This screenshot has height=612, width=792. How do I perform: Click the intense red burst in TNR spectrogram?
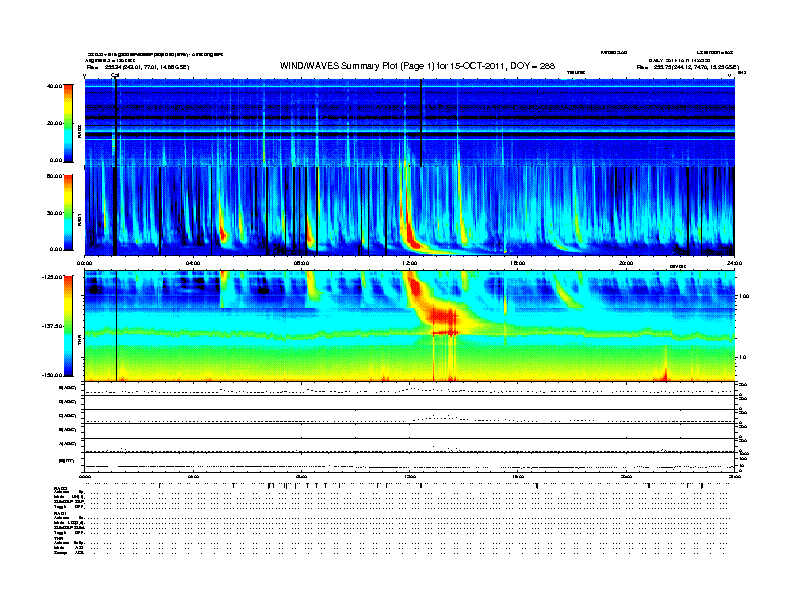pos(444,319)
